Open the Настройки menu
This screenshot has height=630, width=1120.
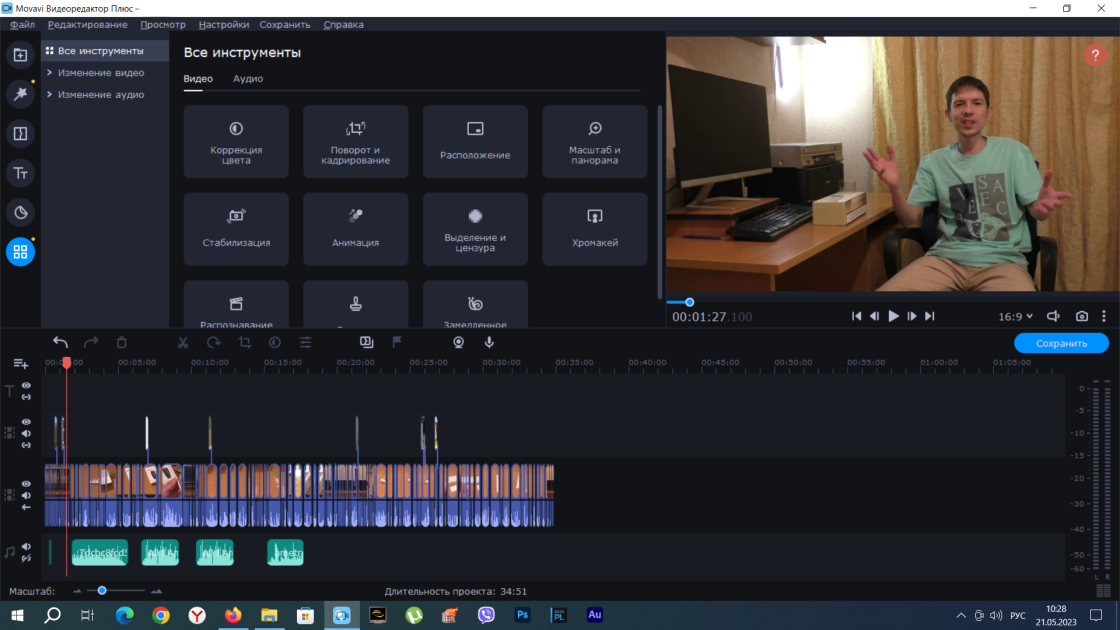(224, 24)
